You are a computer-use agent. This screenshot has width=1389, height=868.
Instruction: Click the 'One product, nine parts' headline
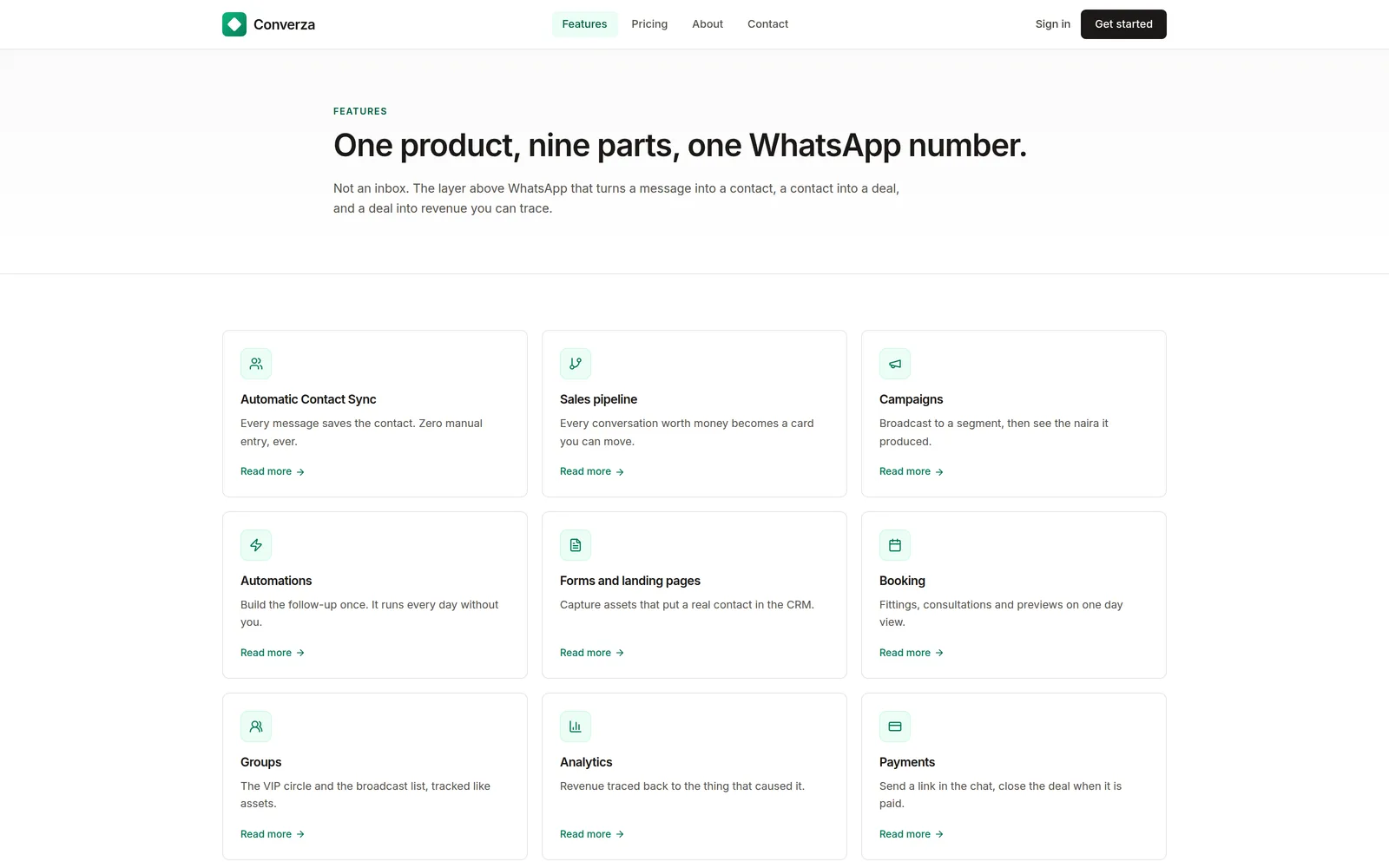click(x=680, y=145)
